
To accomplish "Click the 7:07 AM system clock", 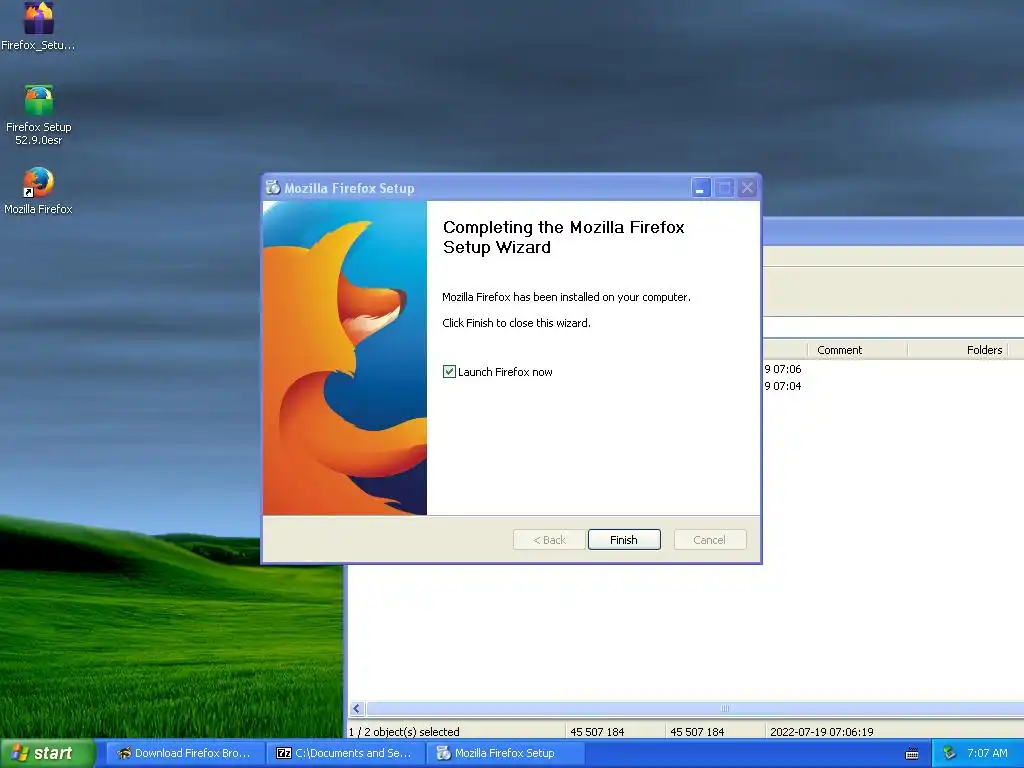I will 987,753.
